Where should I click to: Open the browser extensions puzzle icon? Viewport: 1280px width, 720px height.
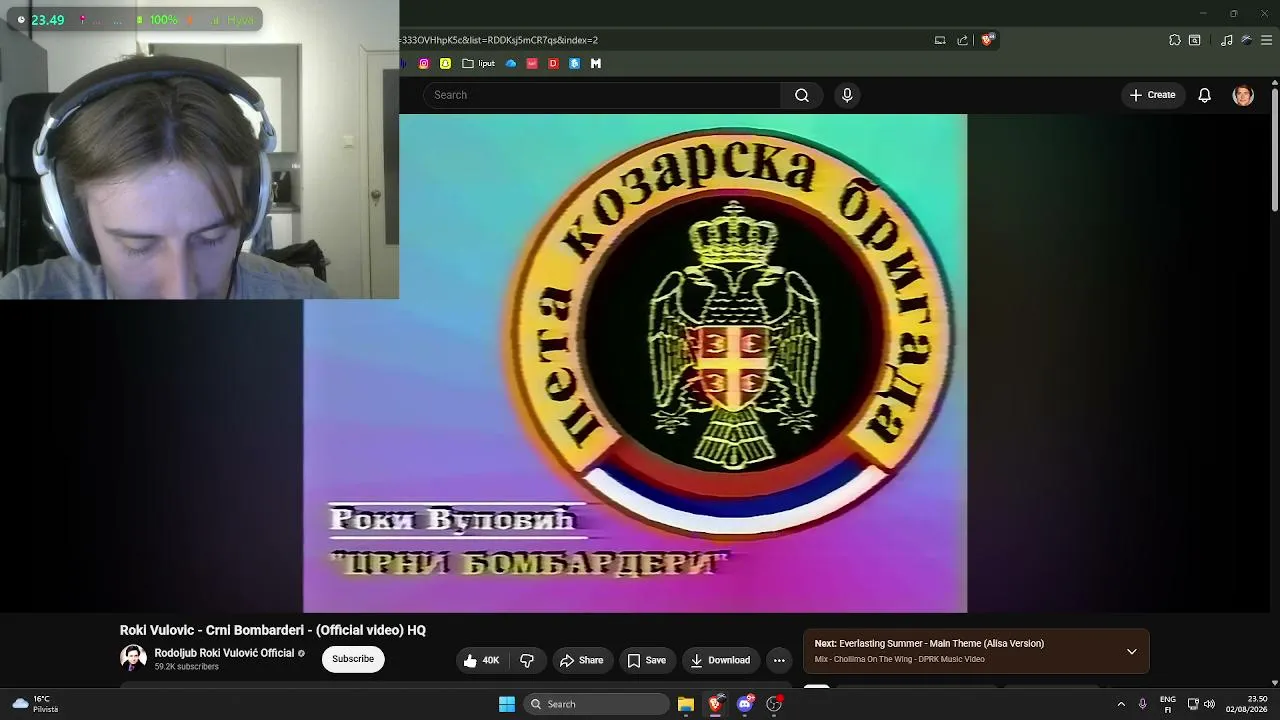1175,40
